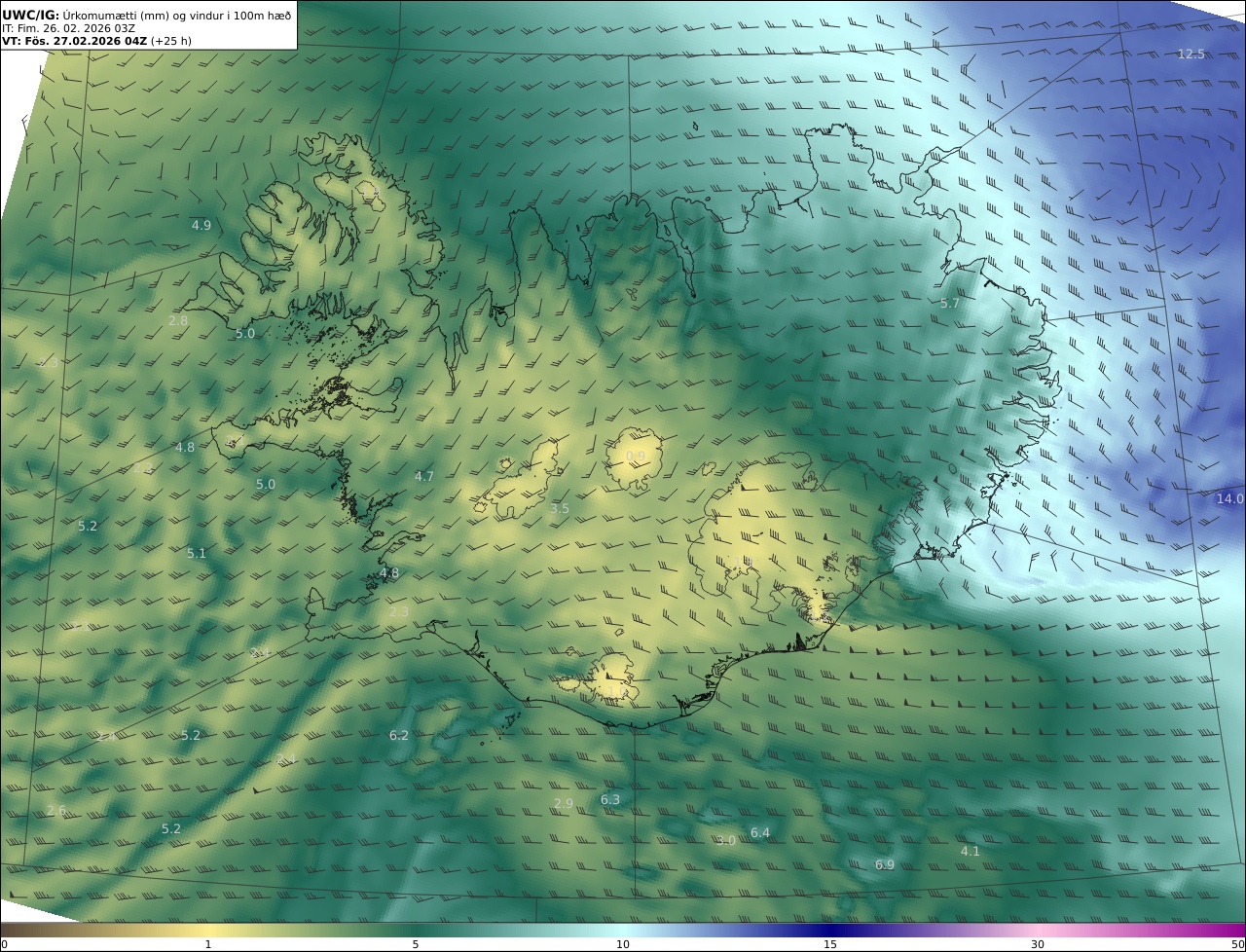Click the 4.7 value label on the map
Image resolution: width=1246 pixels, height=952 pixels.
point(424,476)
